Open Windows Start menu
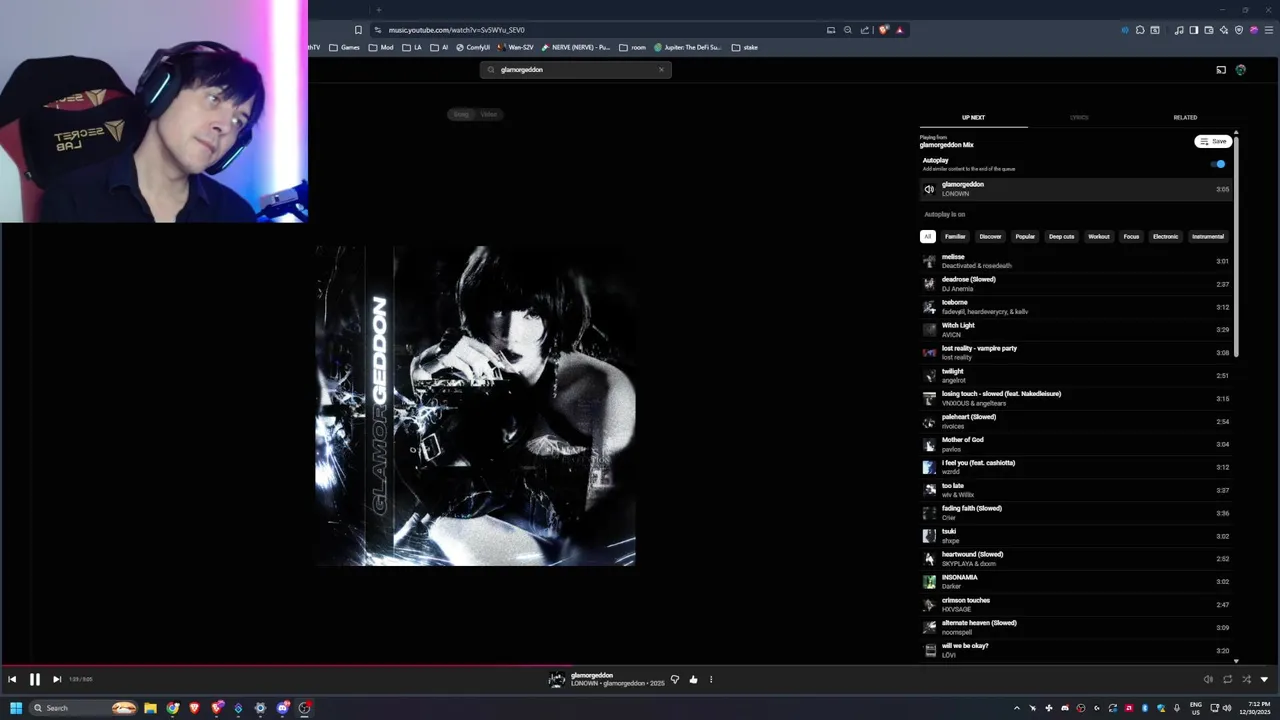This screenshot has width=1280, height=720. pyautogui.click(x=15, y=708)
